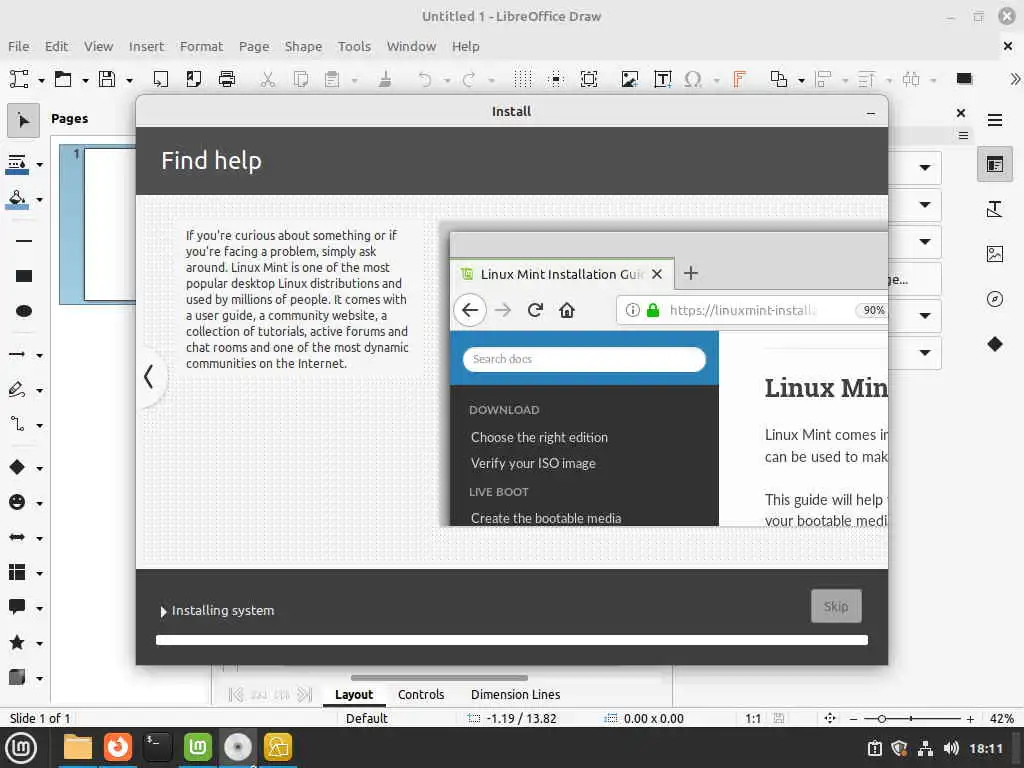
Task: Click the Fontwork text icon
Action: [739, 79]
